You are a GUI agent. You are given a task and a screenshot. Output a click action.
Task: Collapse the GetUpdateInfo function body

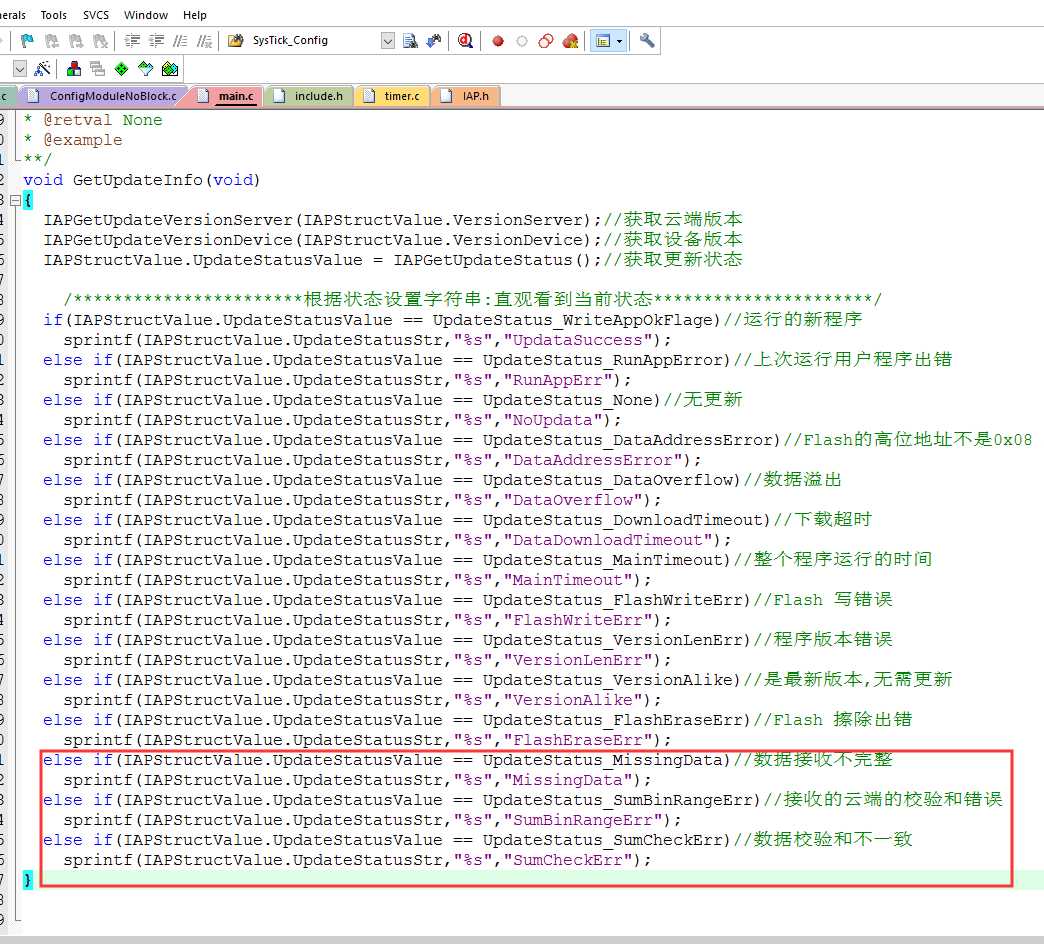(x=15, y=200)
